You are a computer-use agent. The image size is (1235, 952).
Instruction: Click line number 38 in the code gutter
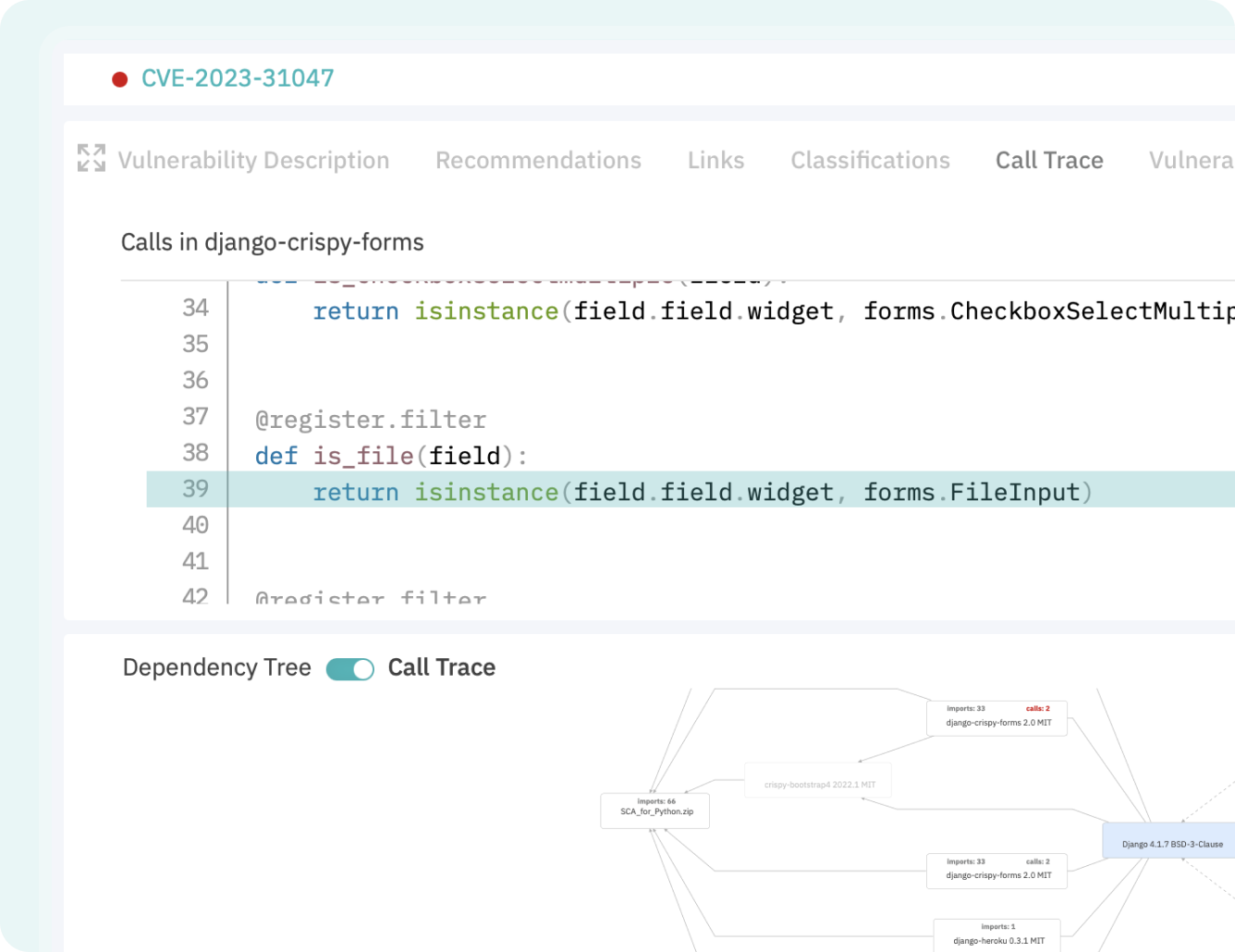click(195, 453)
